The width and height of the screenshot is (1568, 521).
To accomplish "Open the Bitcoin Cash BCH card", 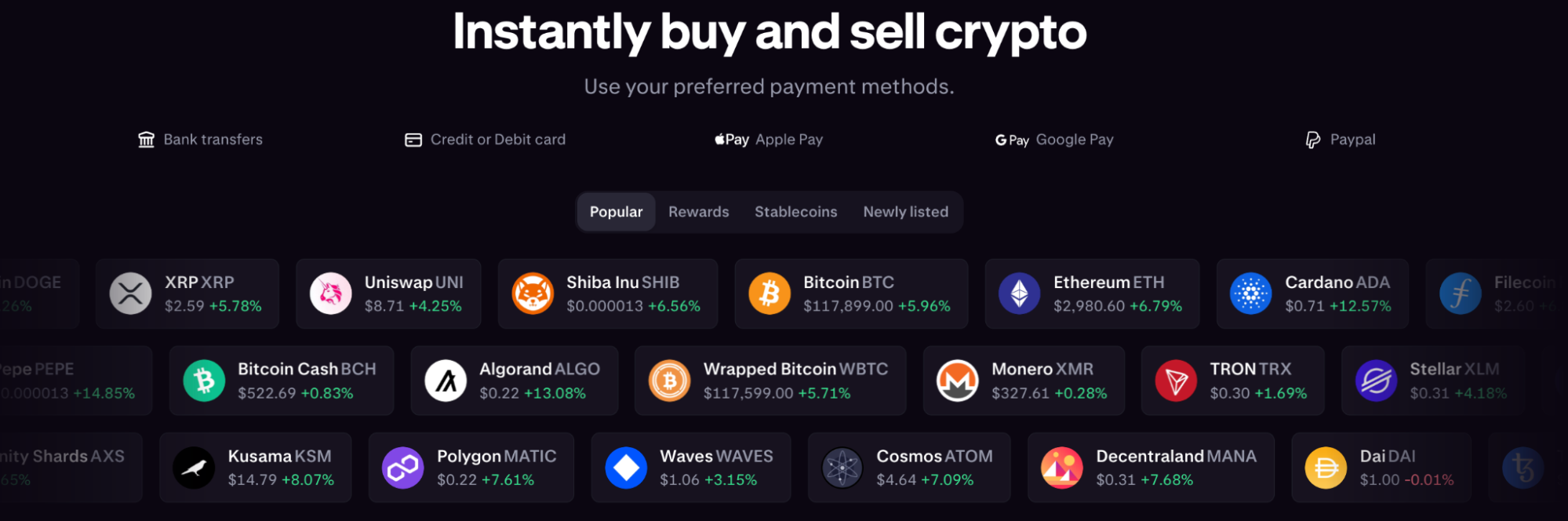I will (x=282, y=381).
